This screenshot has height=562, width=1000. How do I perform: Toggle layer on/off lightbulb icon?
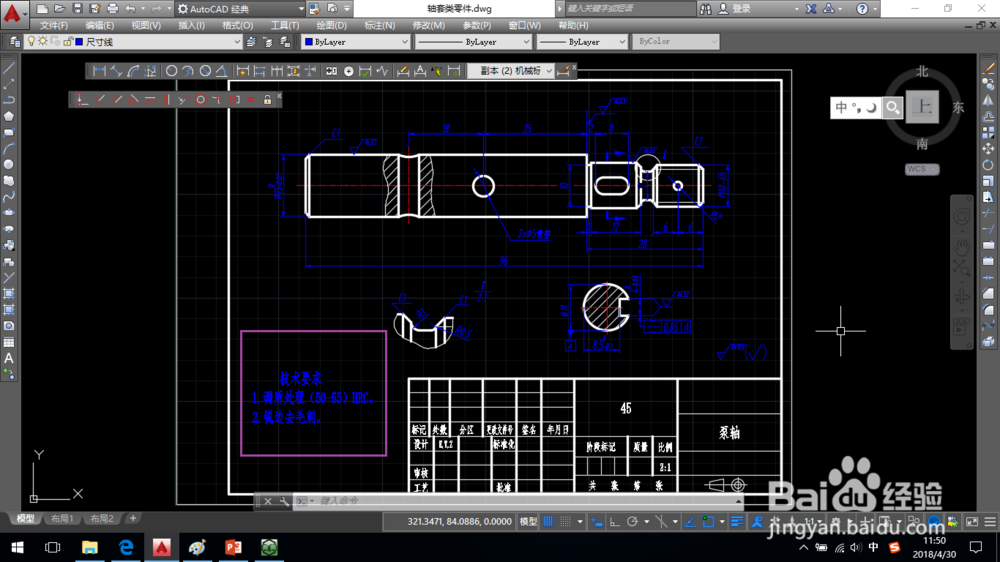pyautogui.click(x=31, y=41)
